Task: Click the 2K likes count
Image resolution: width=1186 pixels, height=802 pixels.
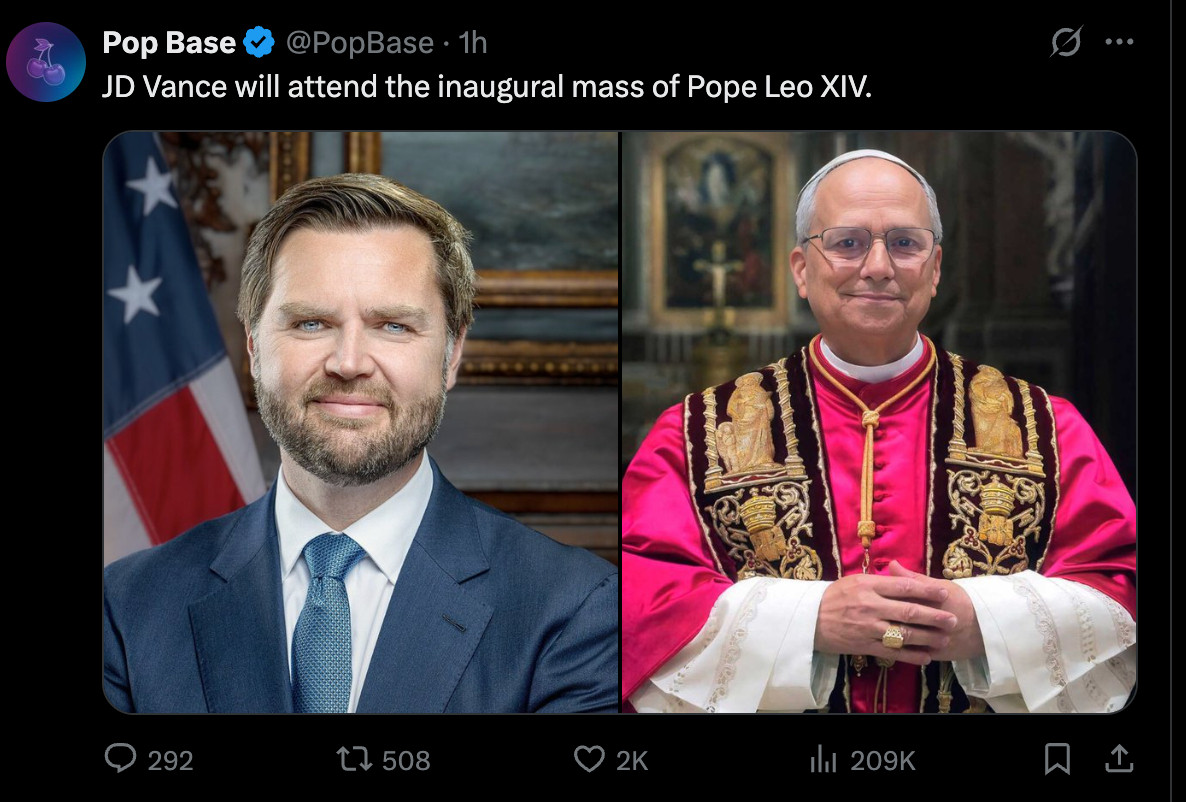Action: coord(632,760)
